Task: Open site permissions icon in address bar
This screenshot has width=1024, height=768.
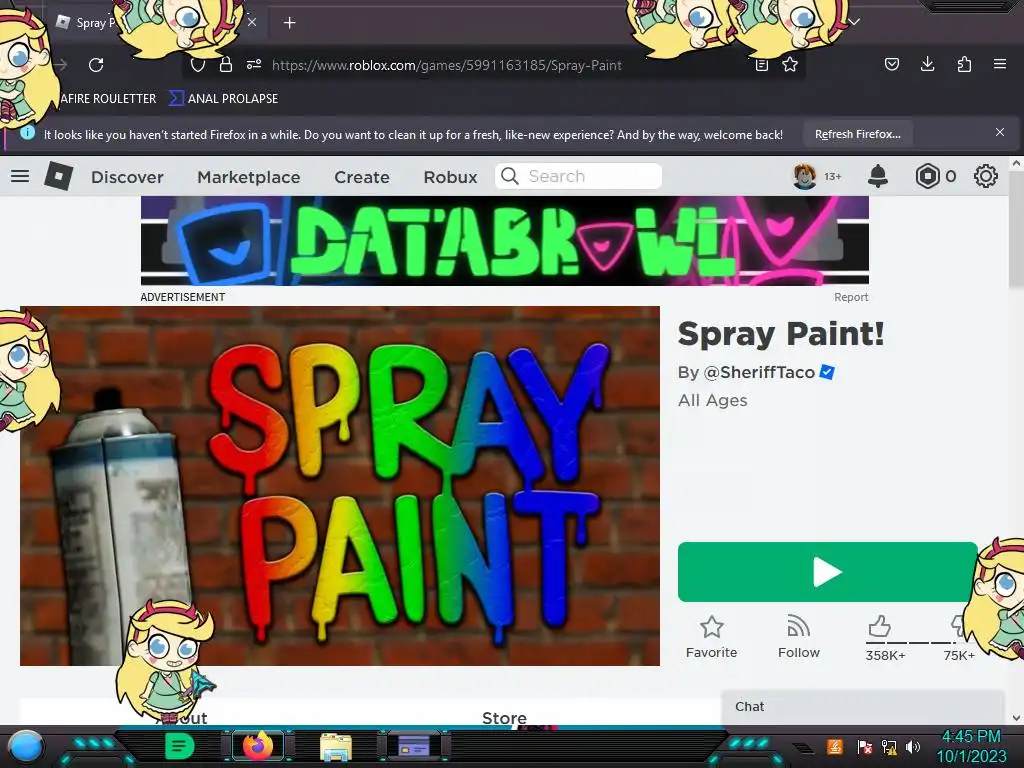Action: (253, 64)
